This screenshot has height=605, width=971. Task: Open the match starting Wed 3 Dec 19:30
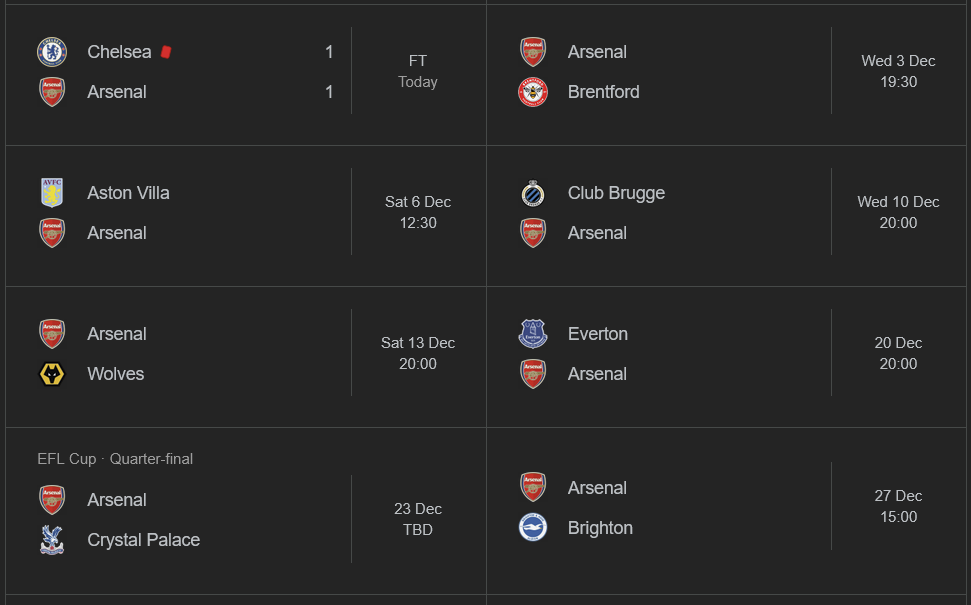[x=898, y=71]
